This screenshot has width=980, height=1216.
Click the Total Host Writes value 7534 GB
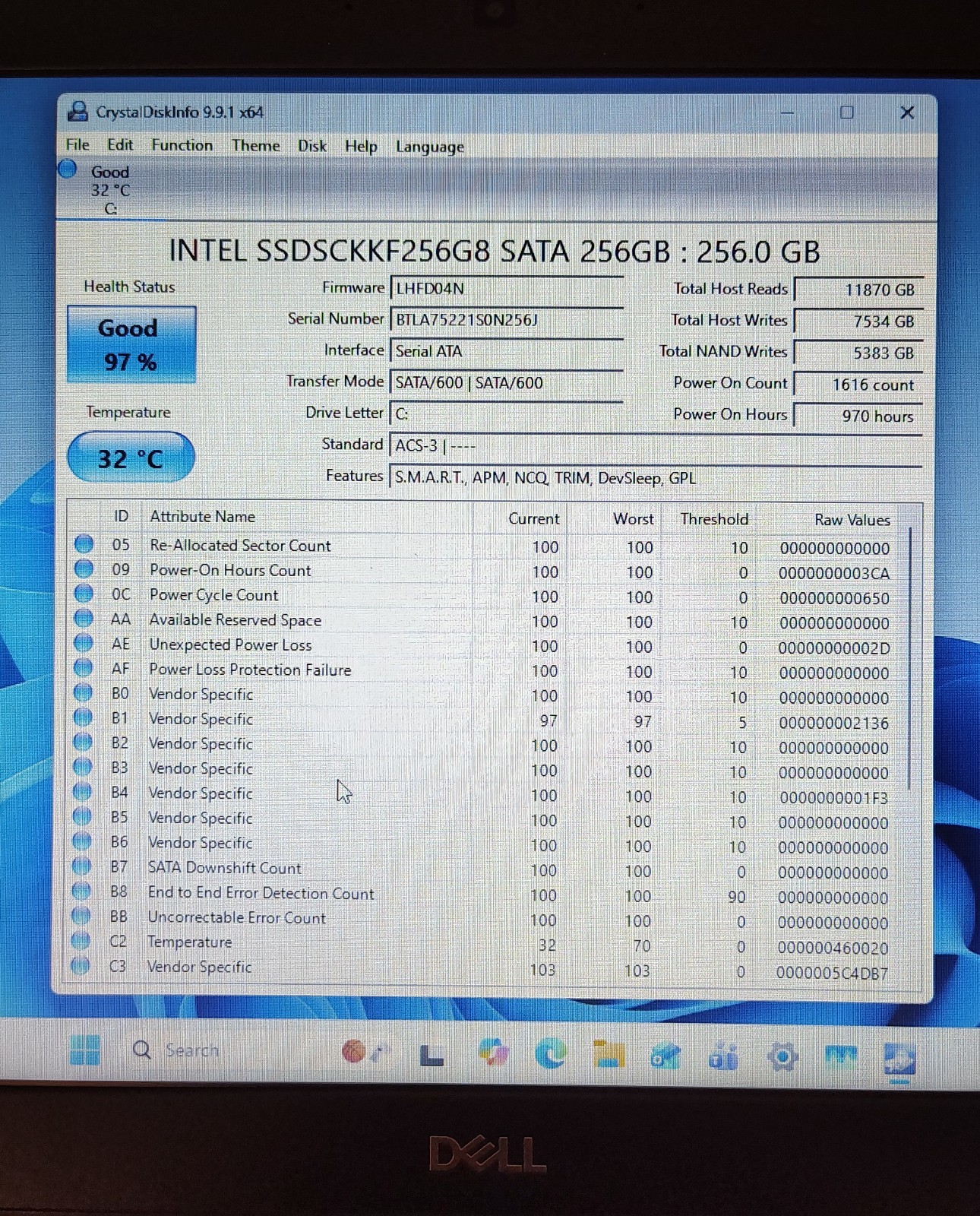pyautogui.click(x=859, y=321)
